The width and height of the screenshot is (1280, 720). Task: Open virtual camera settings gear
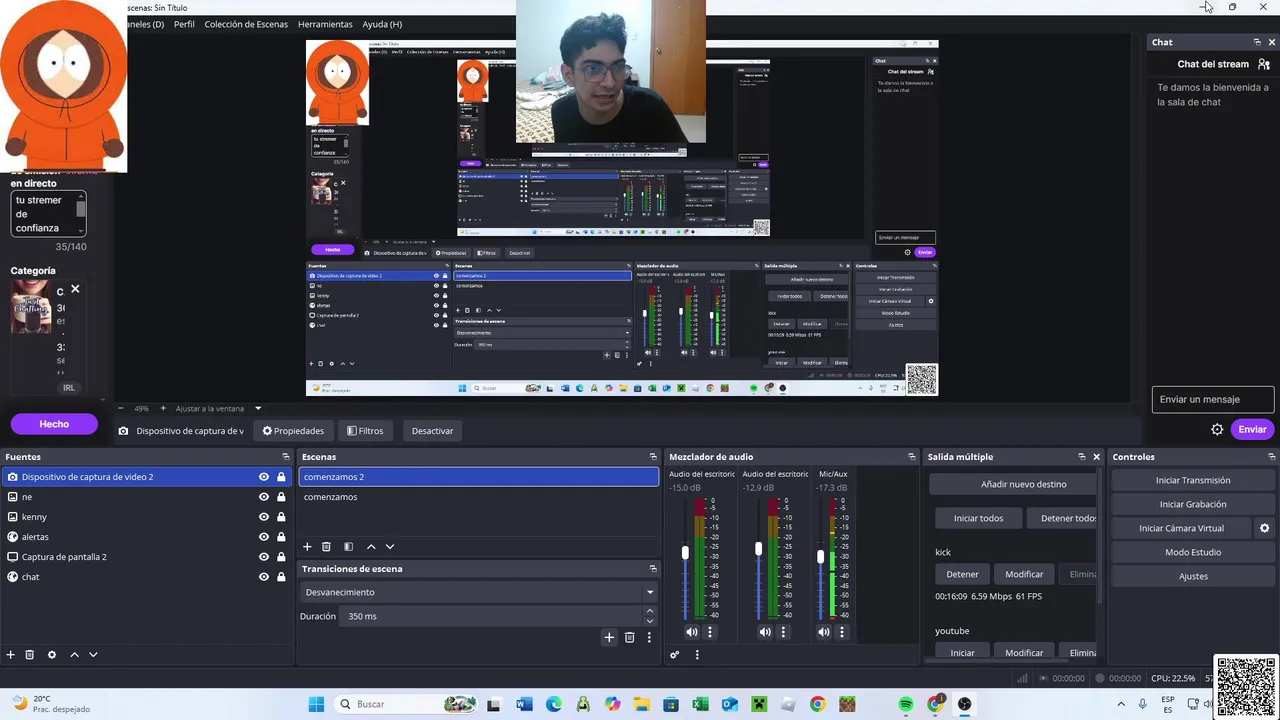tap(1264, 528)
